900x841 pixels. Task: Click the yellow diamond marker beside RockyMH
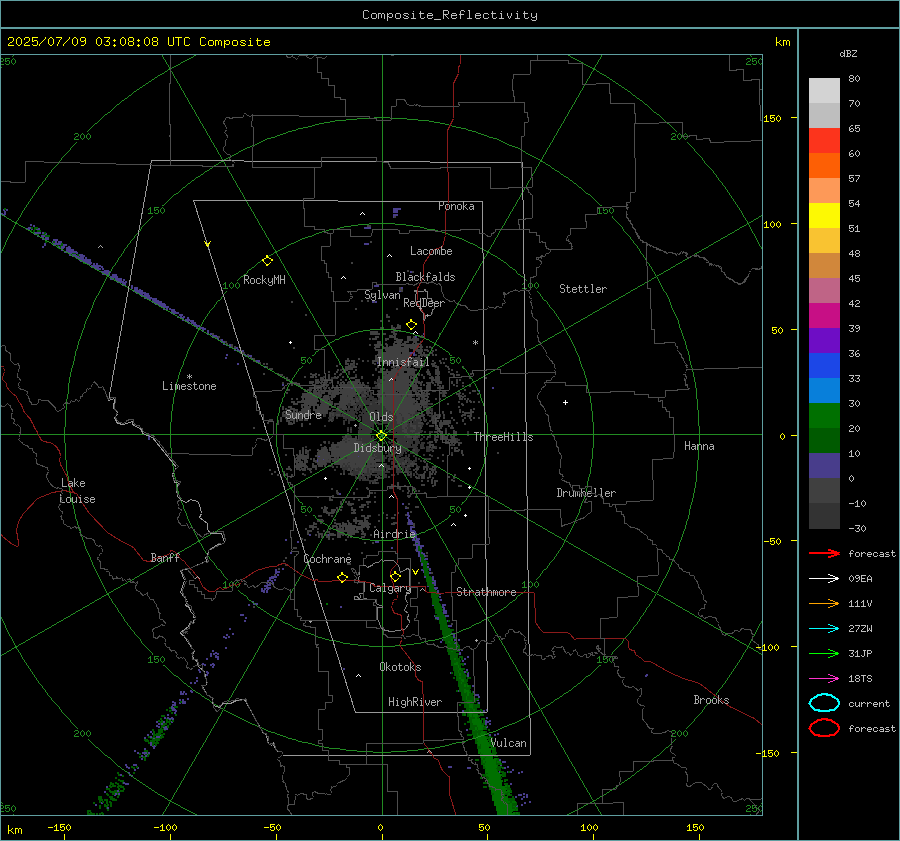[267, 261]
